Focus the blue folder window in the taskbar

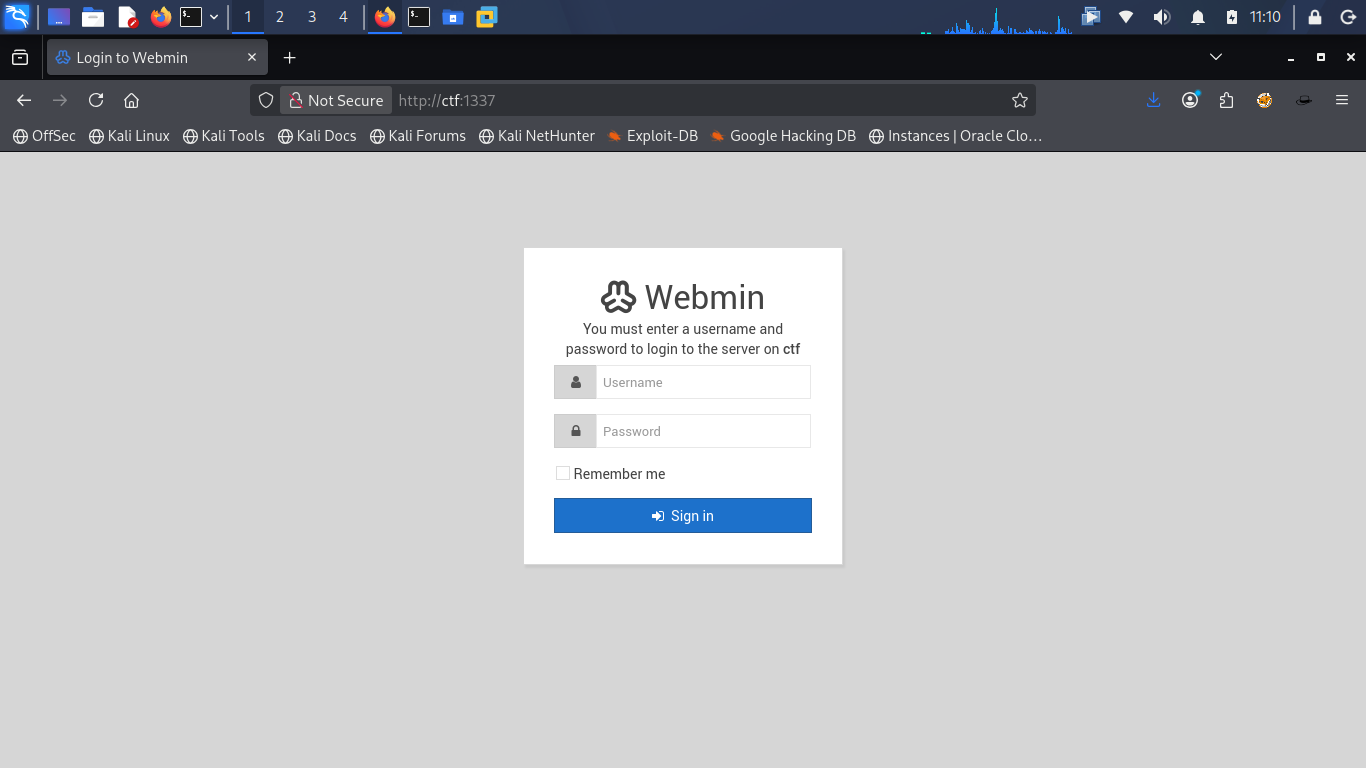(x=453, y=16)
